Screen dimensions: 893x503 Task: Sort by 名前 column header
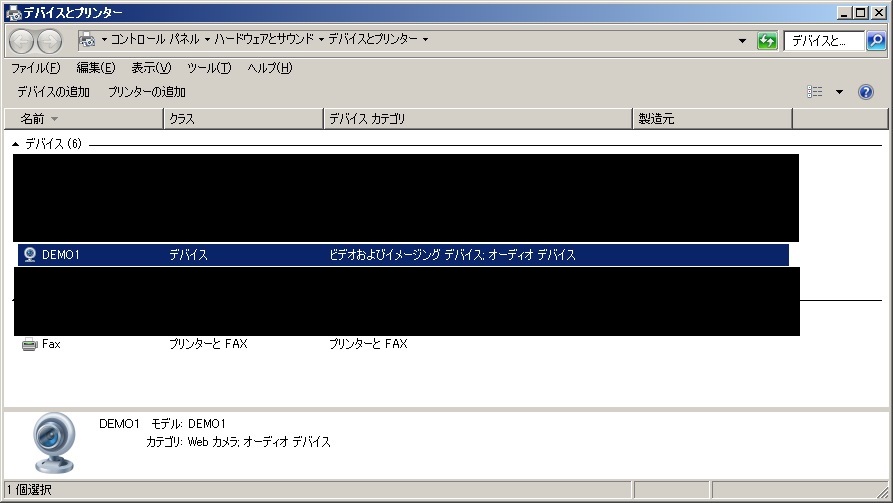click(x=83, y=119)
